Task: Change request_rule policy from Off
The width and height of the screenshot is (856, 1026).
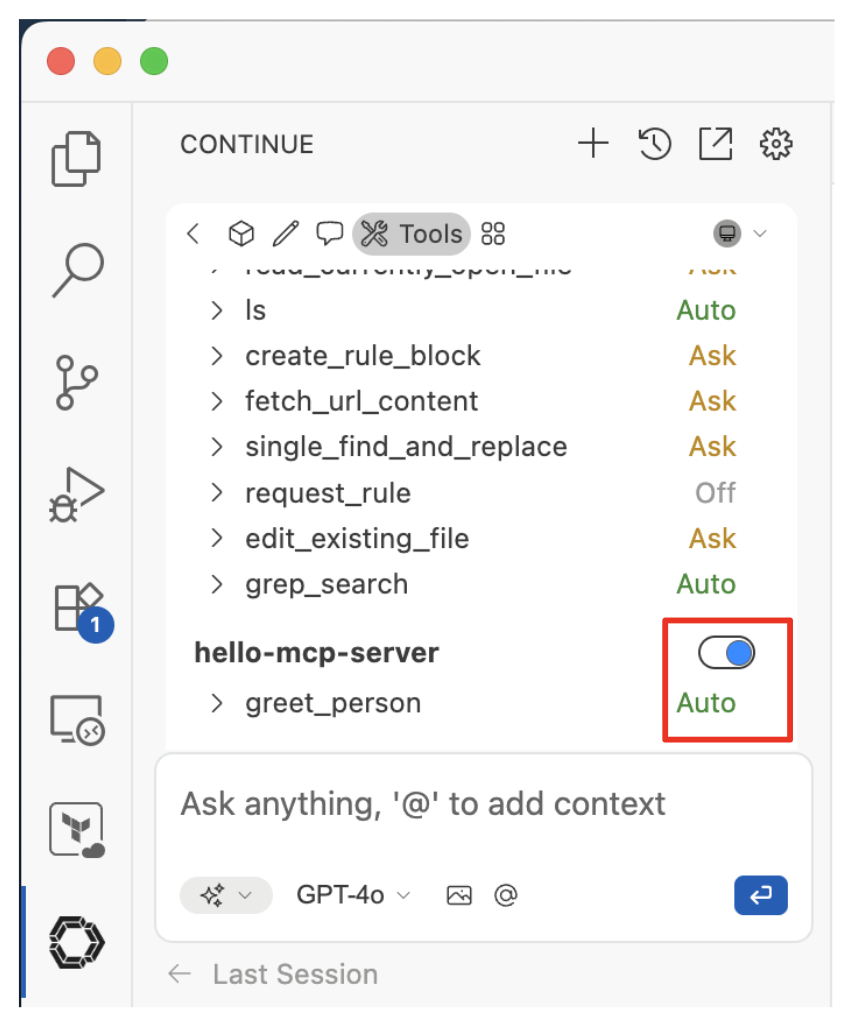Action: (715, 493)
